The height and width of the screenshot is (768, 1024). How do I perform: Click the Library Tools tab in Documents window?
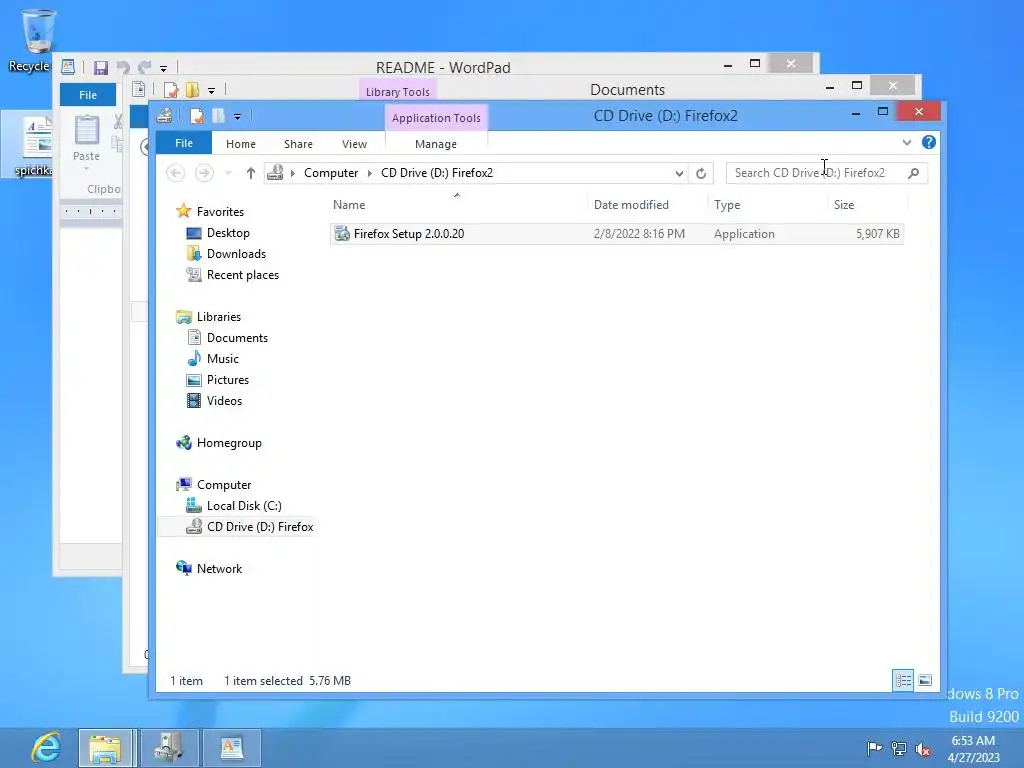pos(397,91)
